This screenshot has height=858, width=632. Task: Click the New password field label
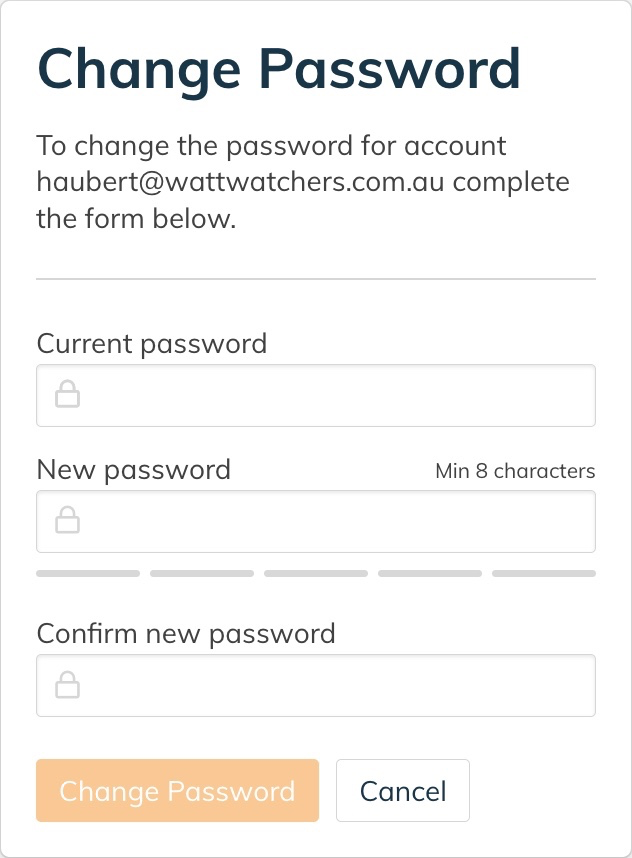(134, 471)
